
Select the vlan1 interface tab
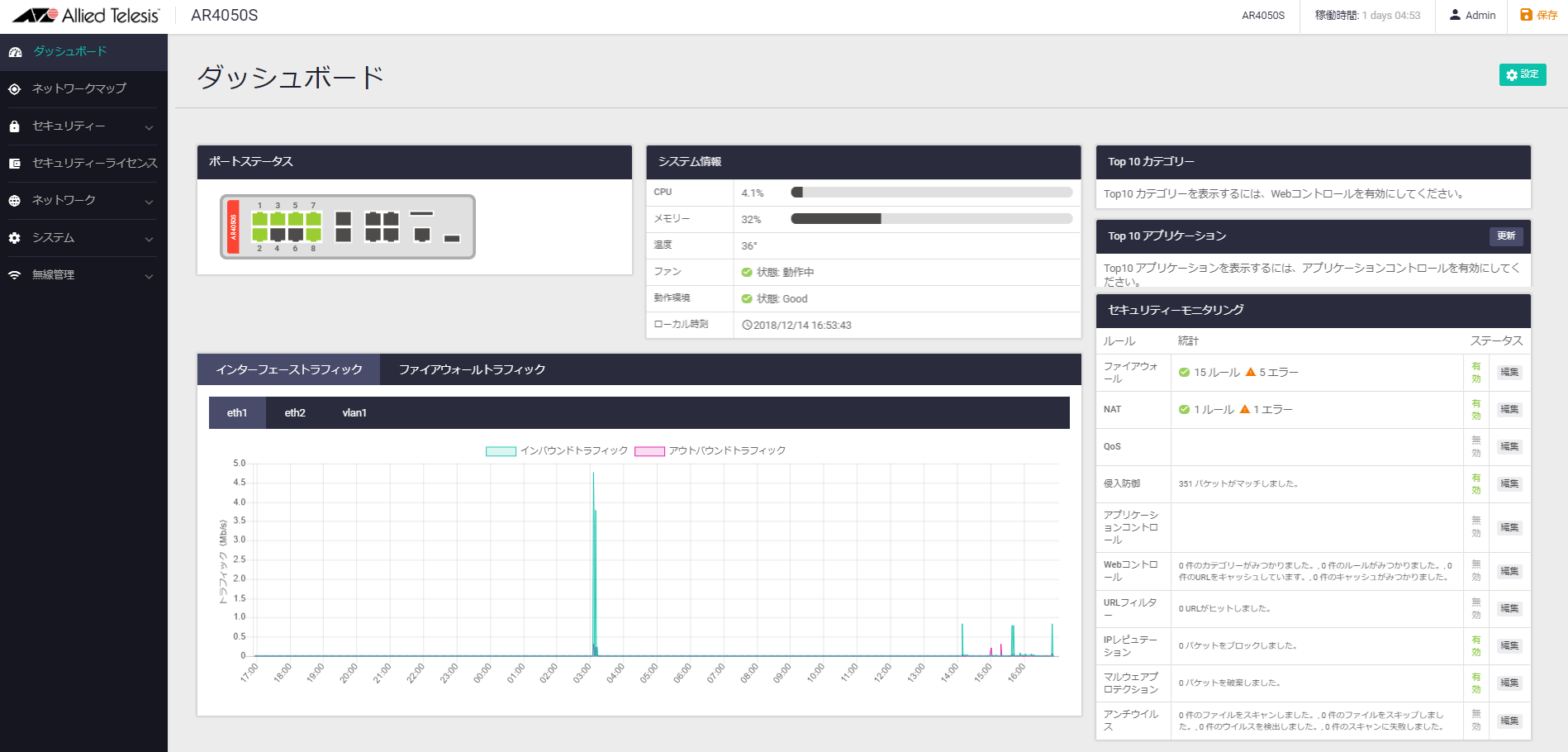coord(354,413)
